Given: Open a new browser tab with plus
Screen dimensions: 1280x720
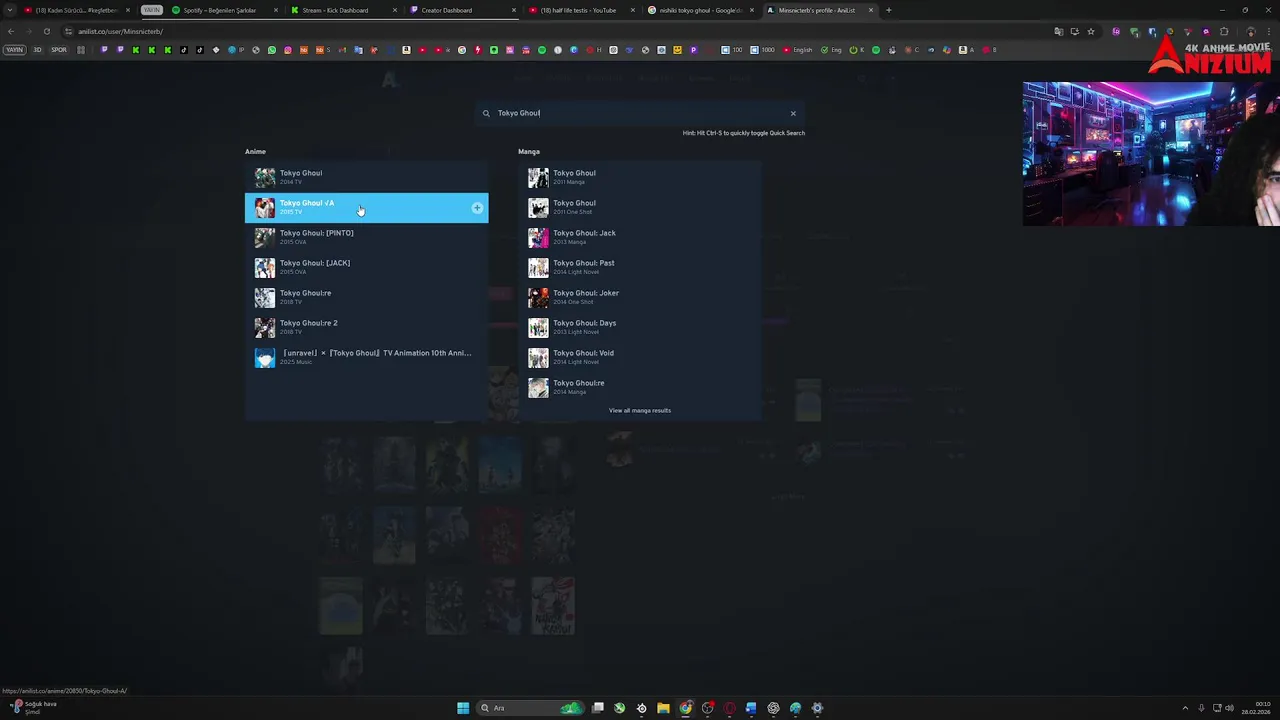Looking at the screenshot, I should 888,10.
